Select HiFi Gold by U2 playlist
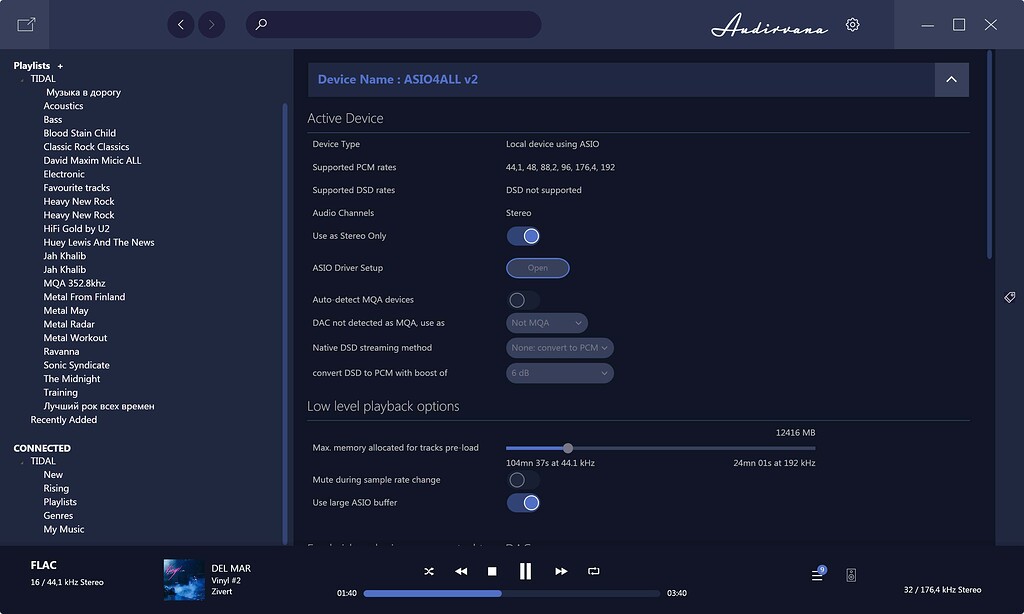1024x614 pixels. (76, 229)
